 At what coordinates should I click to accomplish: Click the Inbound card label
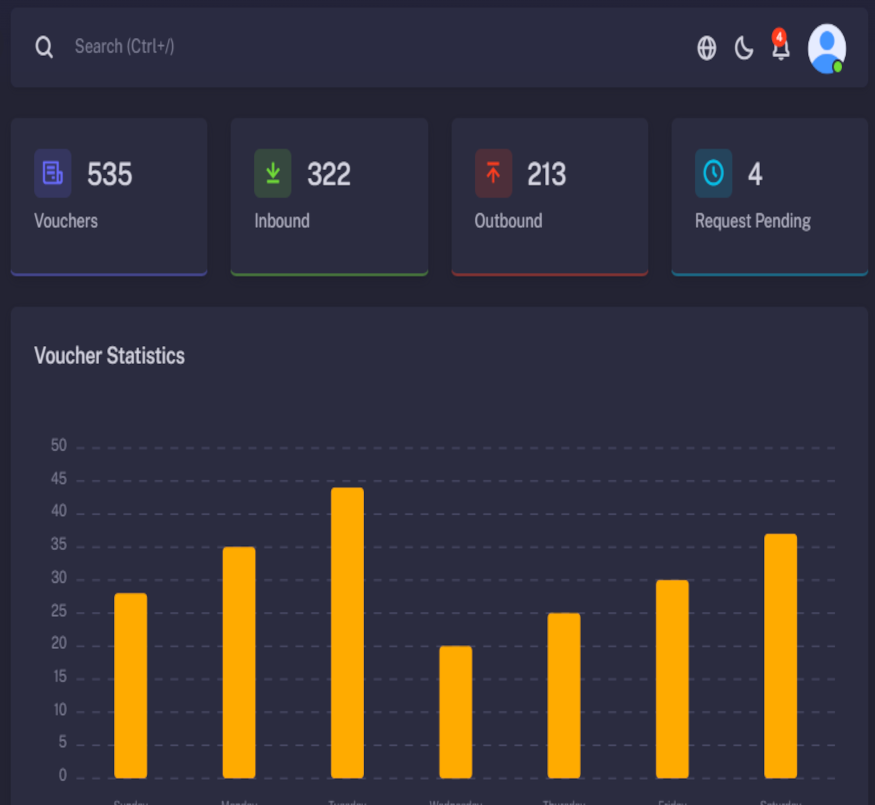[282, 221]
